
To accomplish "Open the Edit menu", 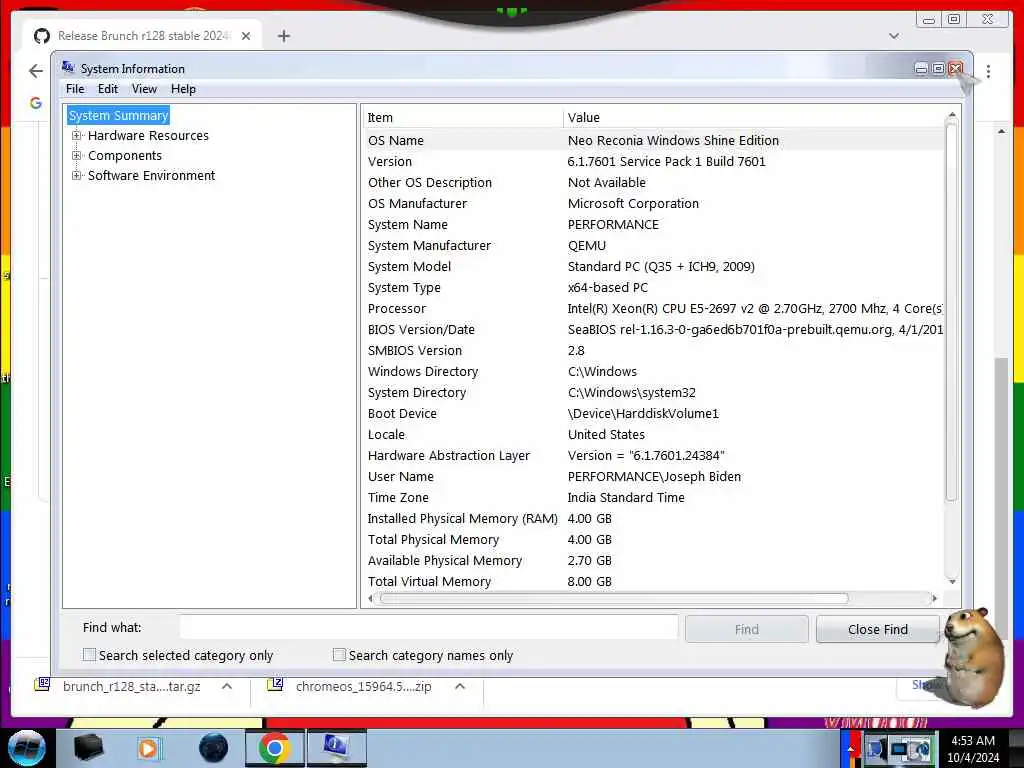I will [108, 89].
